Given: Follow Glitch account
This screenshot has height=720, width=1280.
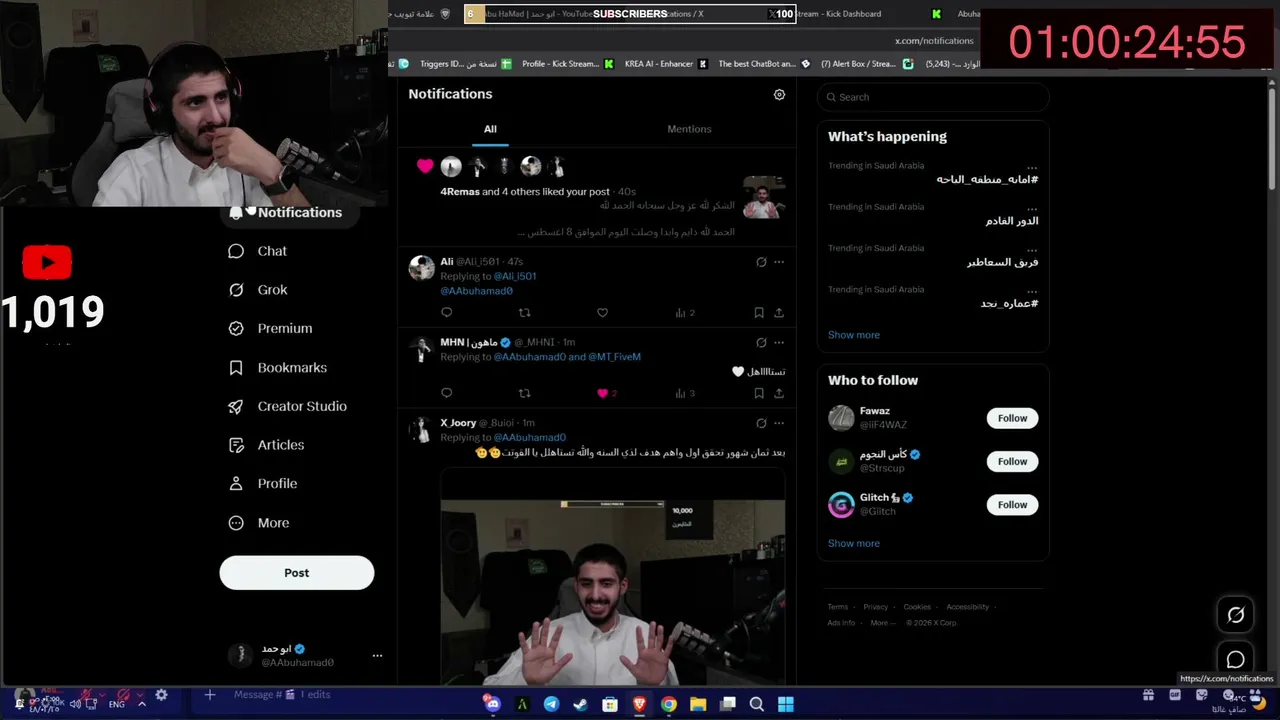Looking at the screenshot, I should pyautogui.click(x=1012, y=505).
